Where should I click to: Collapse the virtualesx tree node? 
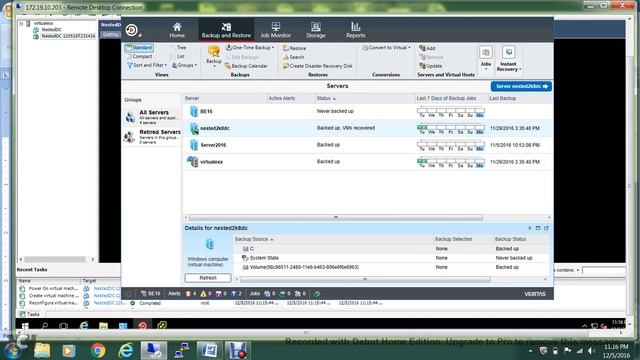point(21,24)
